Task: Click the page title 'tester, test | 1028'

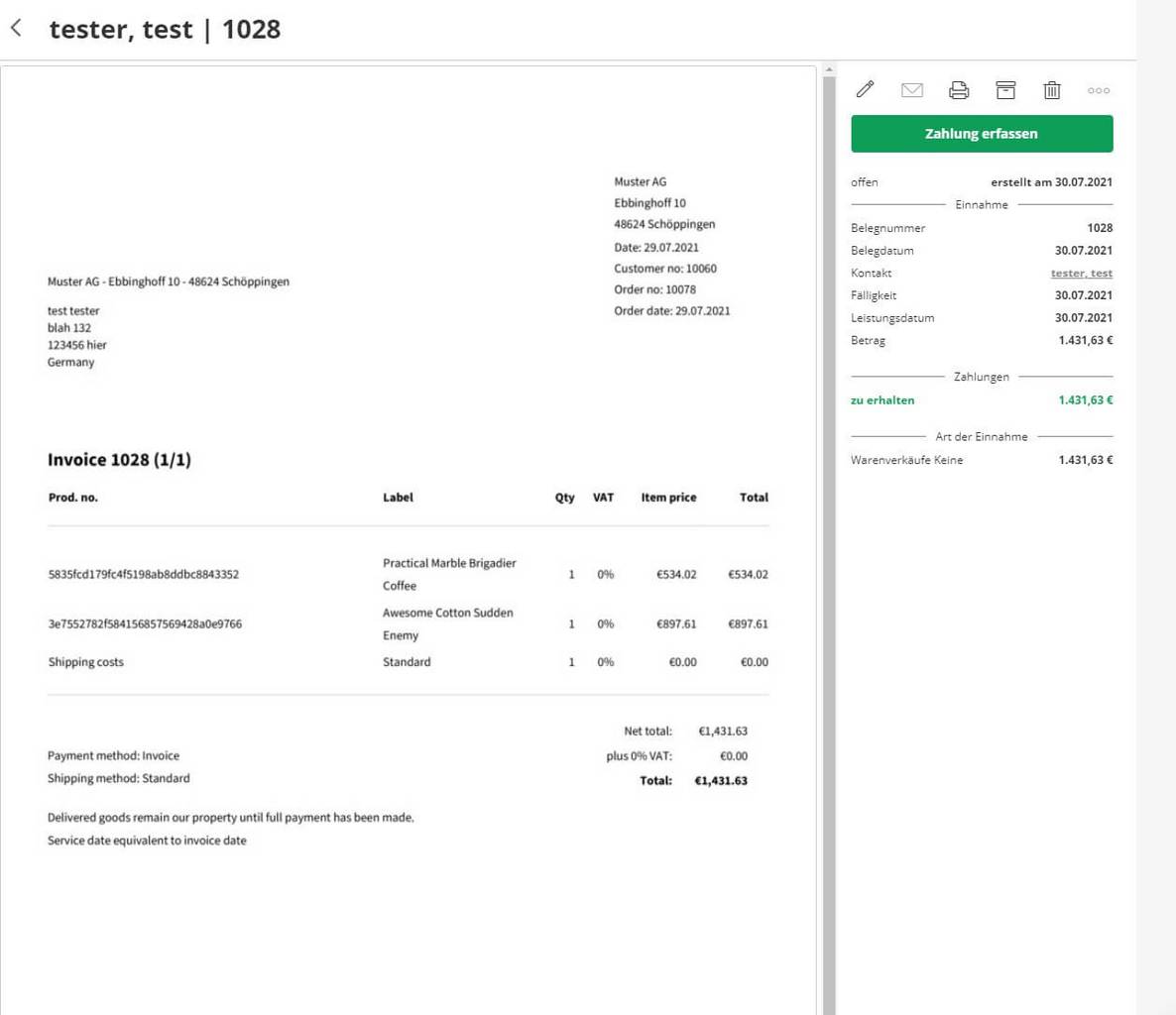Action: tap(165, 30)
